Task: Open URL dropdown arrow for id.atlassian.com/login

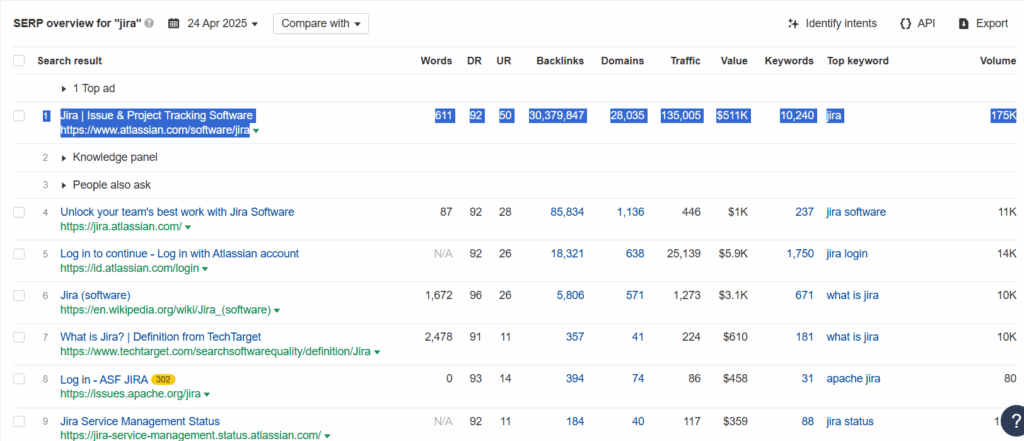Action: point(205,269)
